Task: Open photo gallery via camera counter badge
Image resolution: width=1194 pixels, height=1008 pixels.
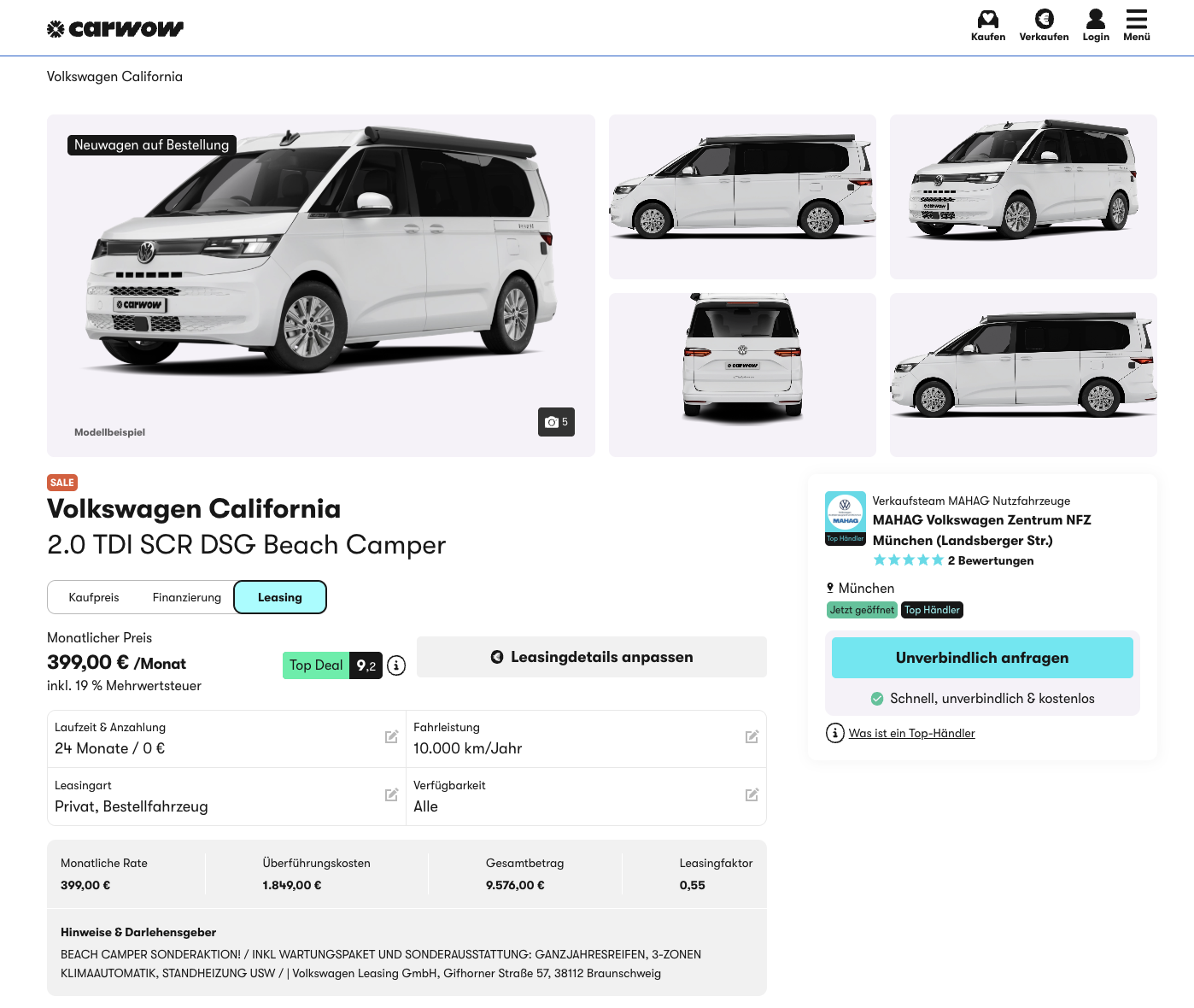Action: point(556,422)
